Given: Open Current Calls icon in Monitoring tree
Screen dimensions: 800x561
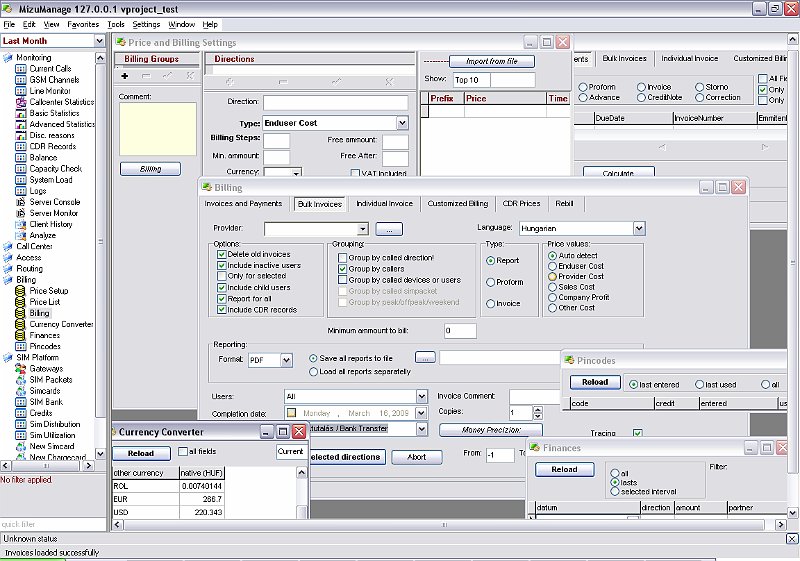Looking at the screenshot, I should point(20,69).
